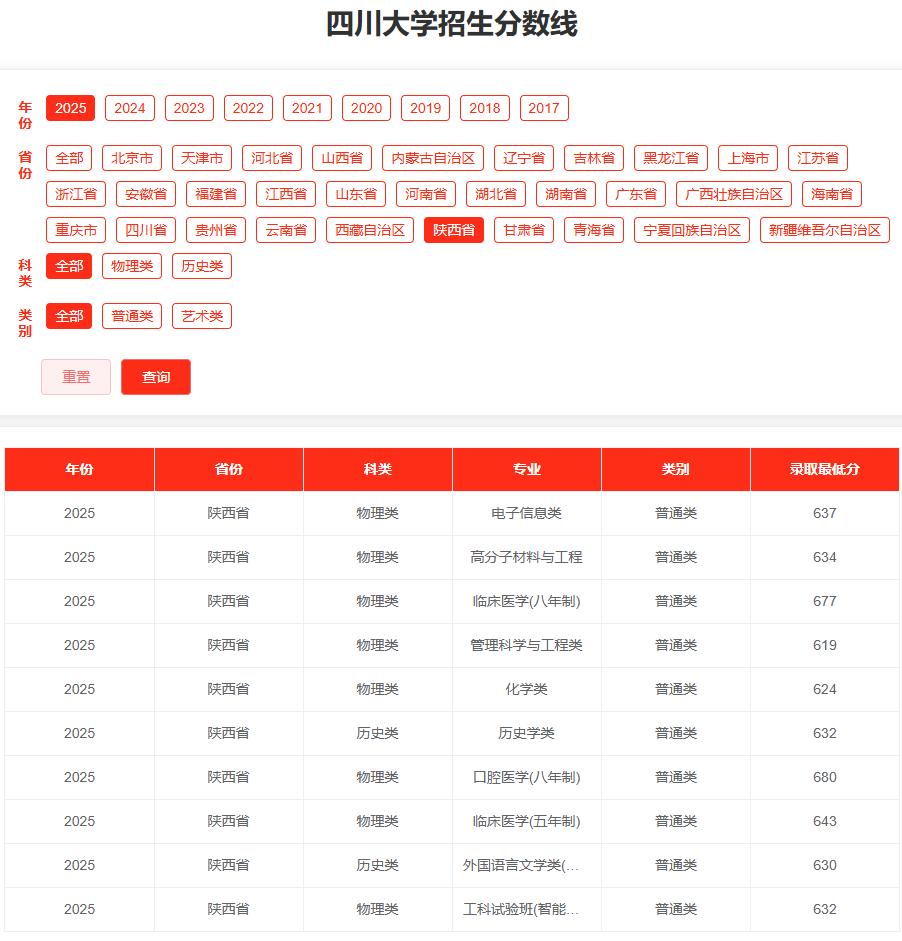Choose year 2019

click(x=425, y=108)
